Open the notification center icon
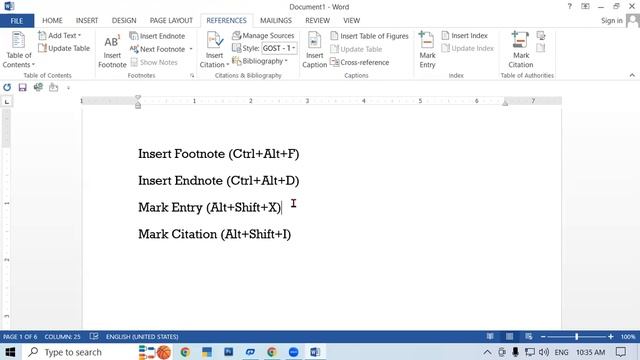The width and height of the screenshot is (640, 360). point(621,352)
